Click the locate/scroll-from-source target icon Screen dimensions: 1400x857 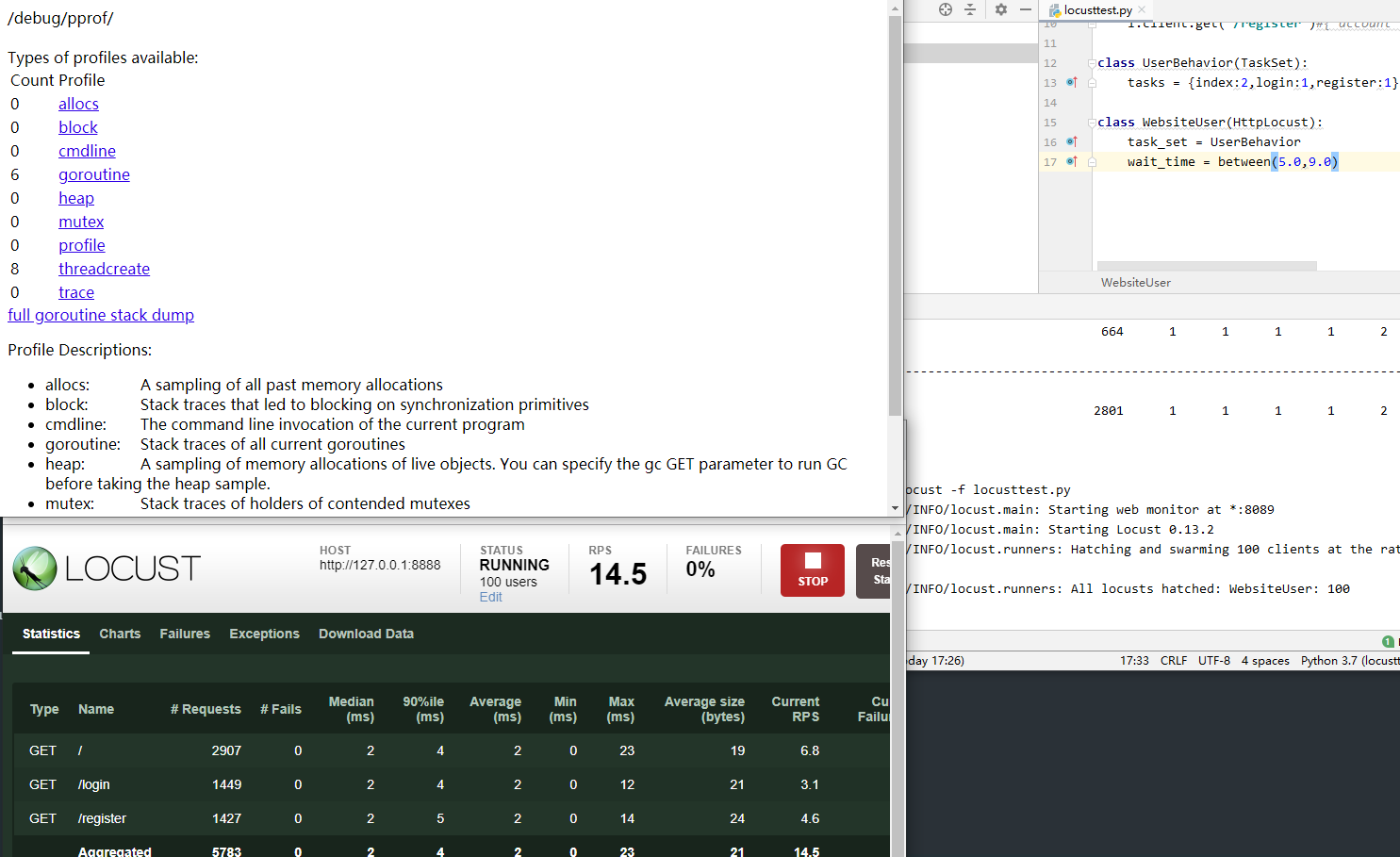coord(945,9)
